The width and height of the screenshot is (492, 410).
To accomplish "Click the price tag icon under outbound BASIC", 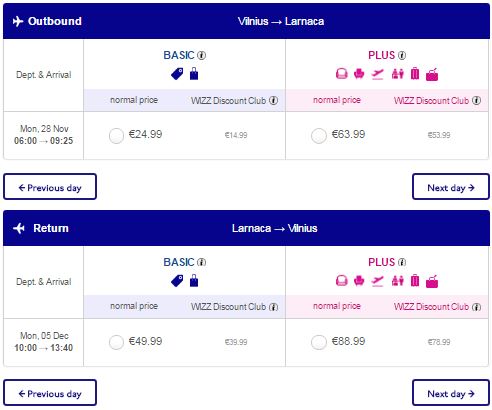I will pyautogui.click(x=177, y=74).
